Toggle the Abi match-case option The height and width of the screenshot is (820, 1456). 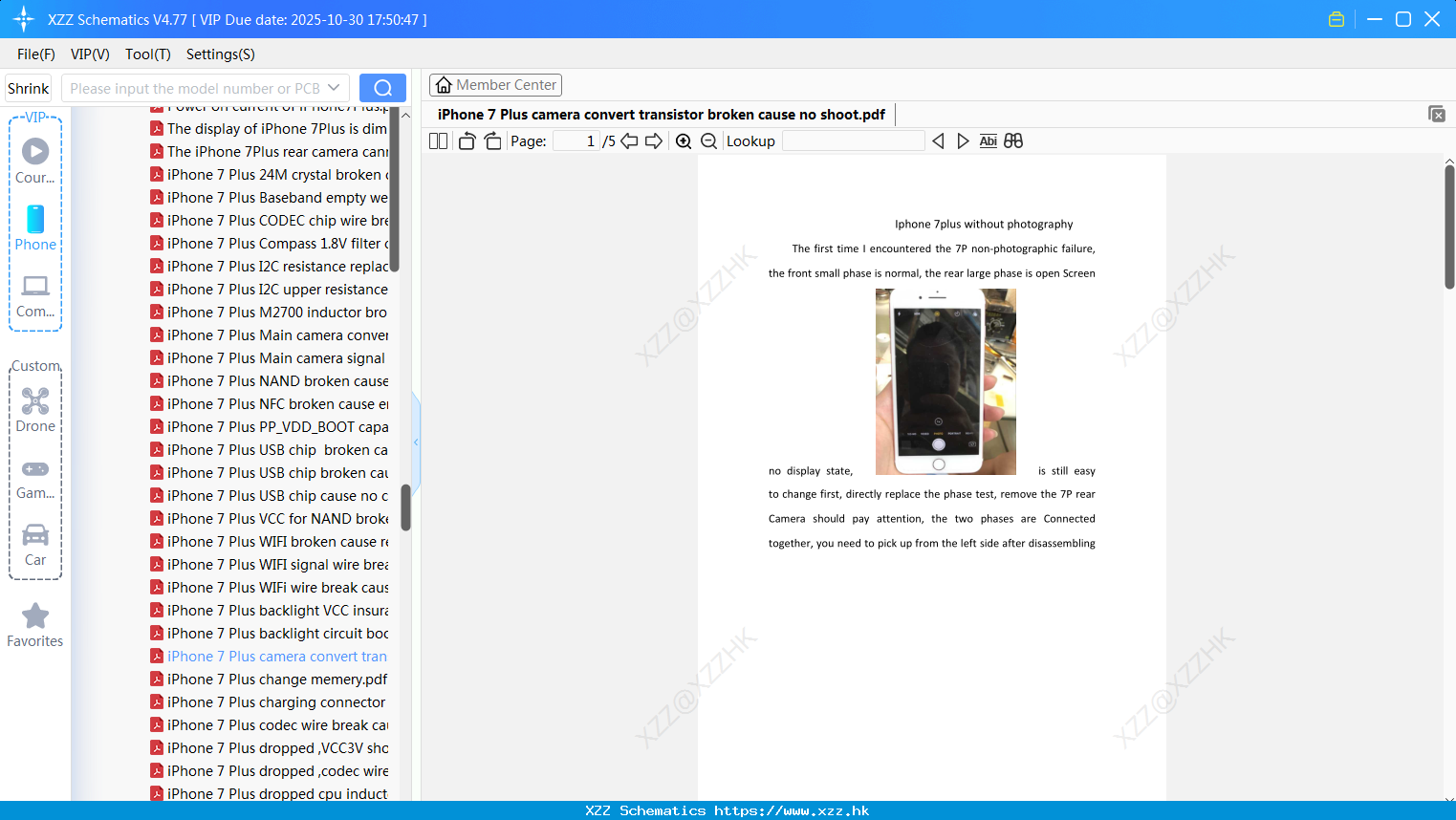point(989,141)
